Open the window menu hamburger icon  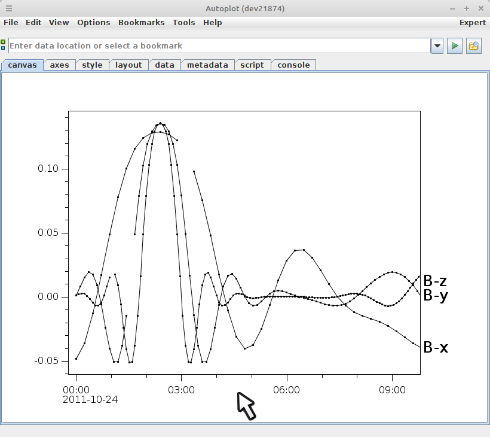click(9, 8)
